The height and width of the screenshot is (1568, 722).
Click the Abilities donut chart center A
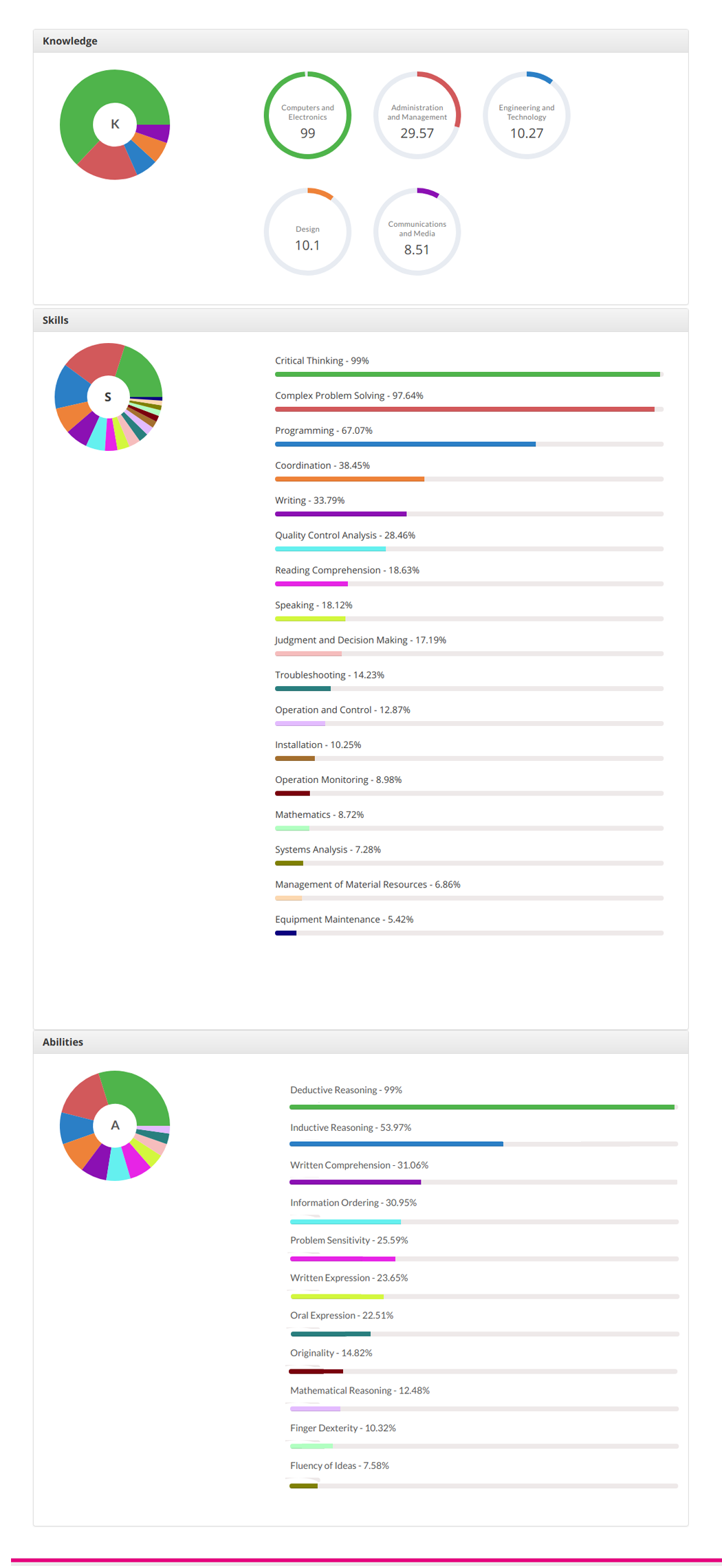tap(115, 1125)
